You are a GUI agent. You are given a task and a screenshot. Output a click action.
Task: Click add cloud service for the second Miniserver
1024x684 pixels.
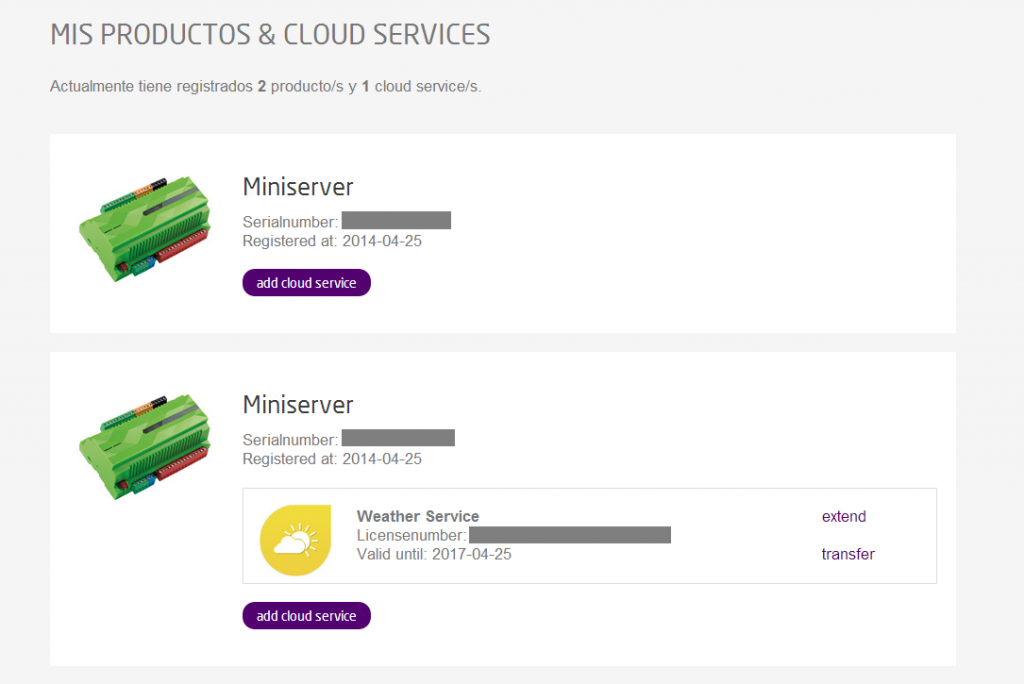point(306,615)
